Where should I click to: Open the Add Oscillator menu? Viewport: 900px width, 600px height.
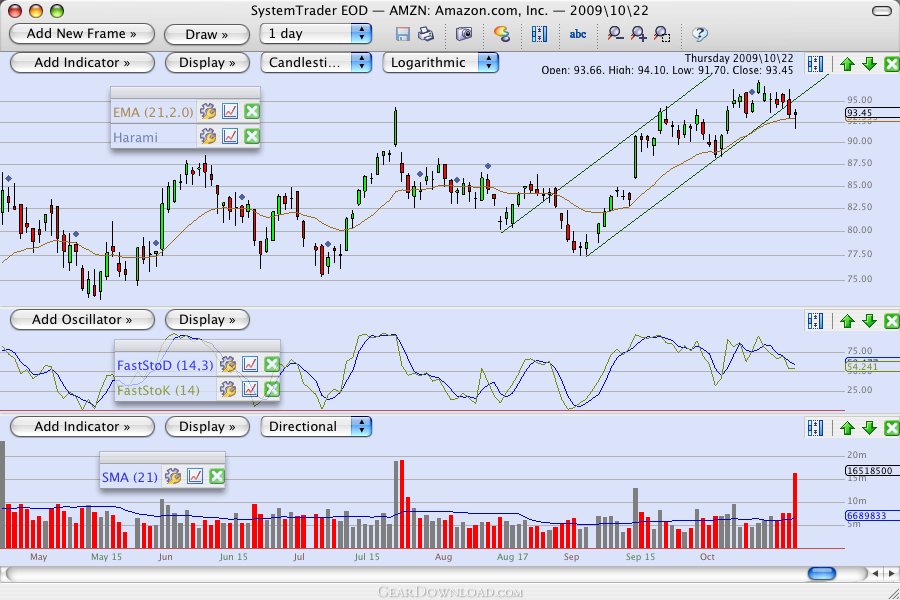coord(82,319)
